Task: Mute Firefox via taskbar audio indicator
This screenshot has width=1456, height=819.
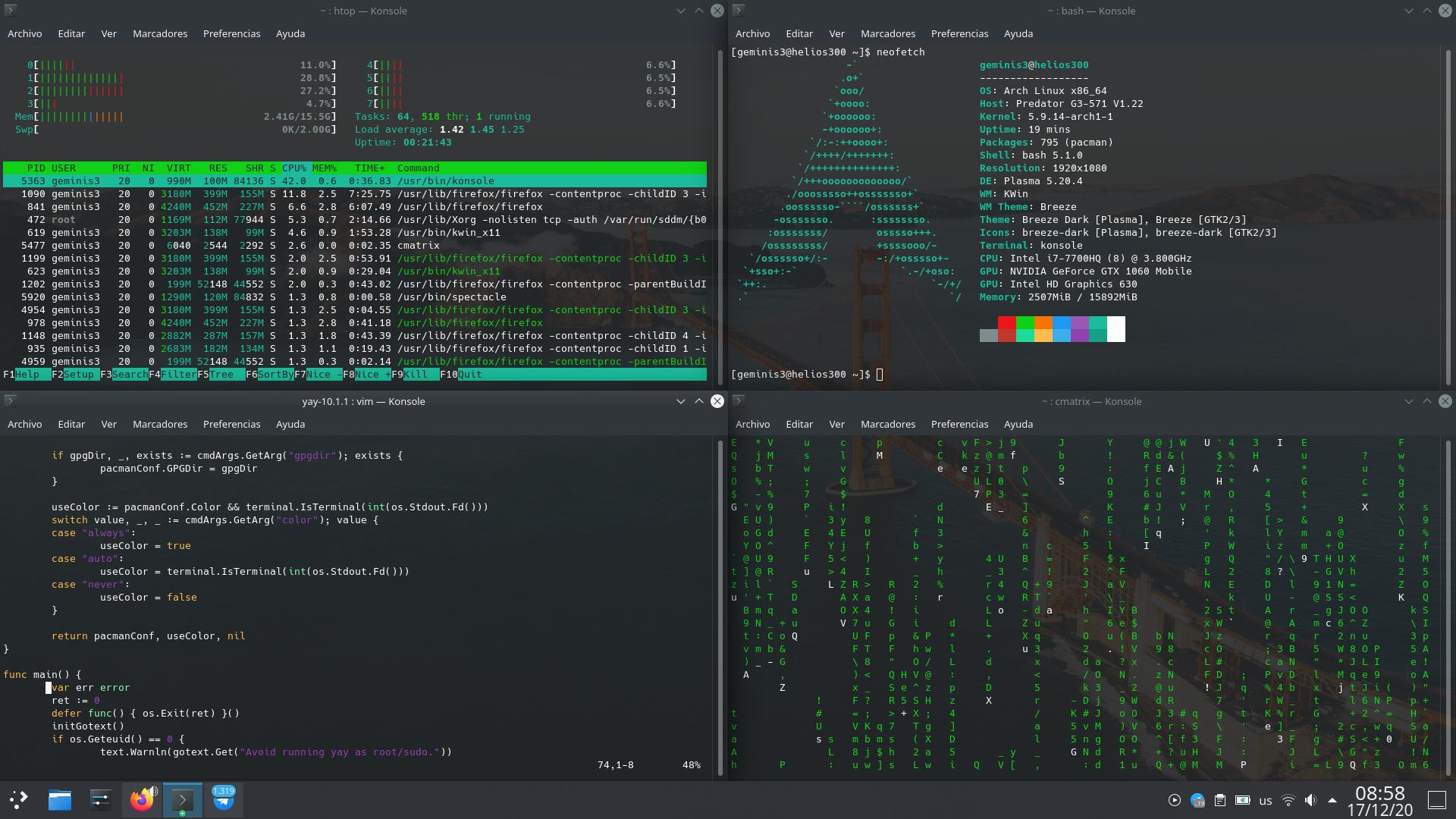Action: [x=152, y=791]
